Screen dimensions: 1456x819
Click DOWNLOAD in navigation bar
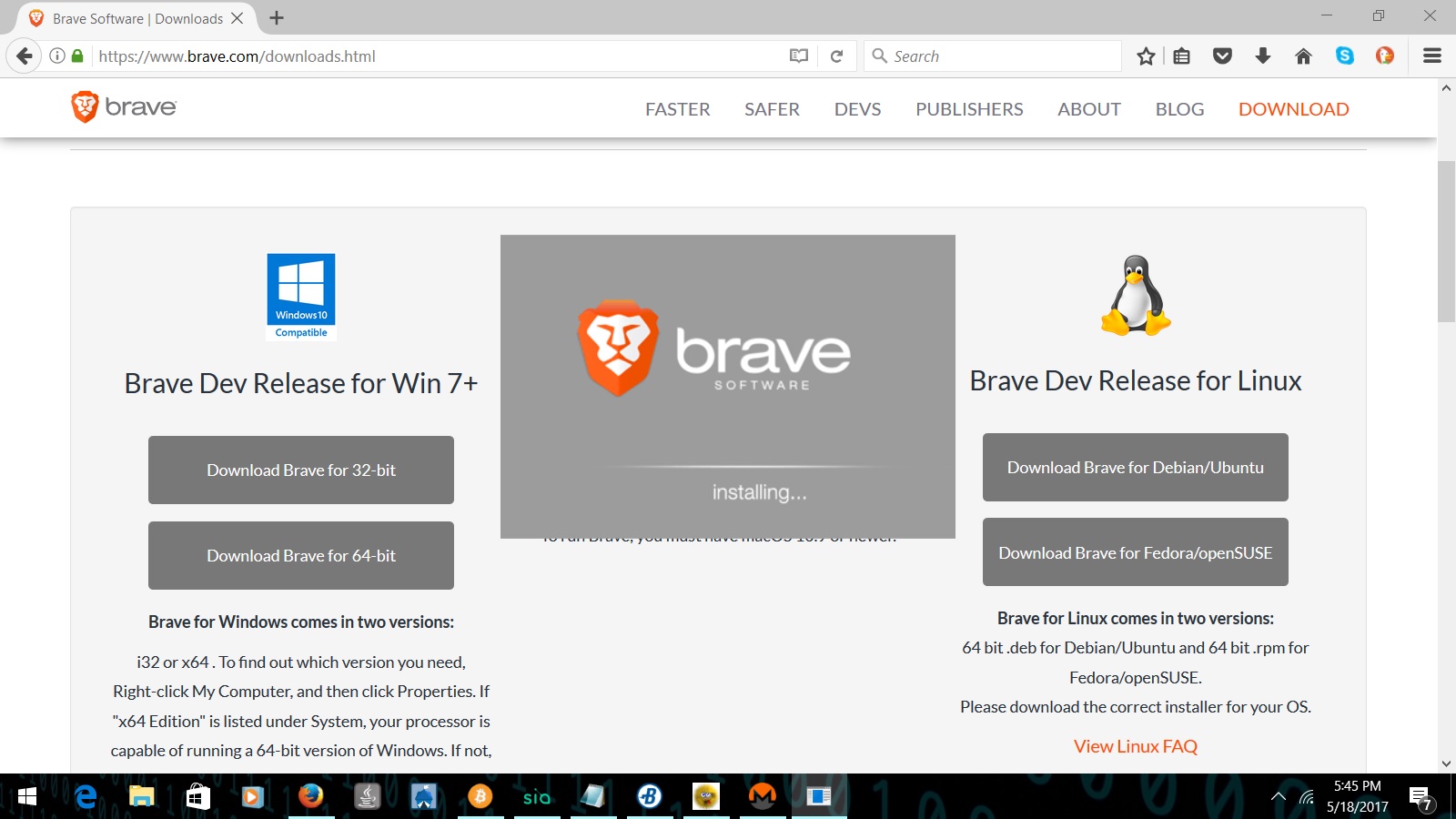pos(1293,109)
